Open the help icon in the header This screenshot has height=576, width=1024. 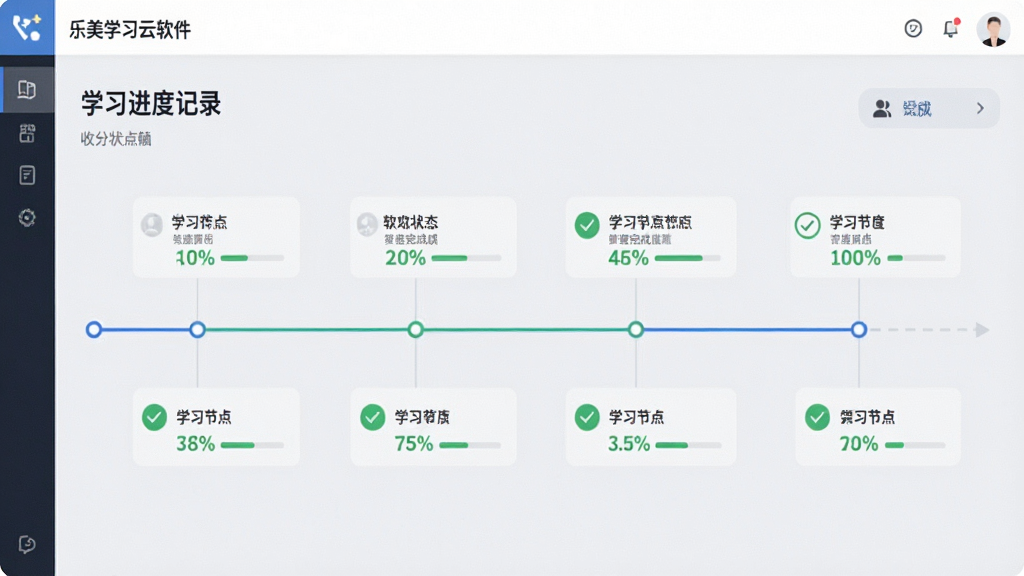[x=913, y=28]
